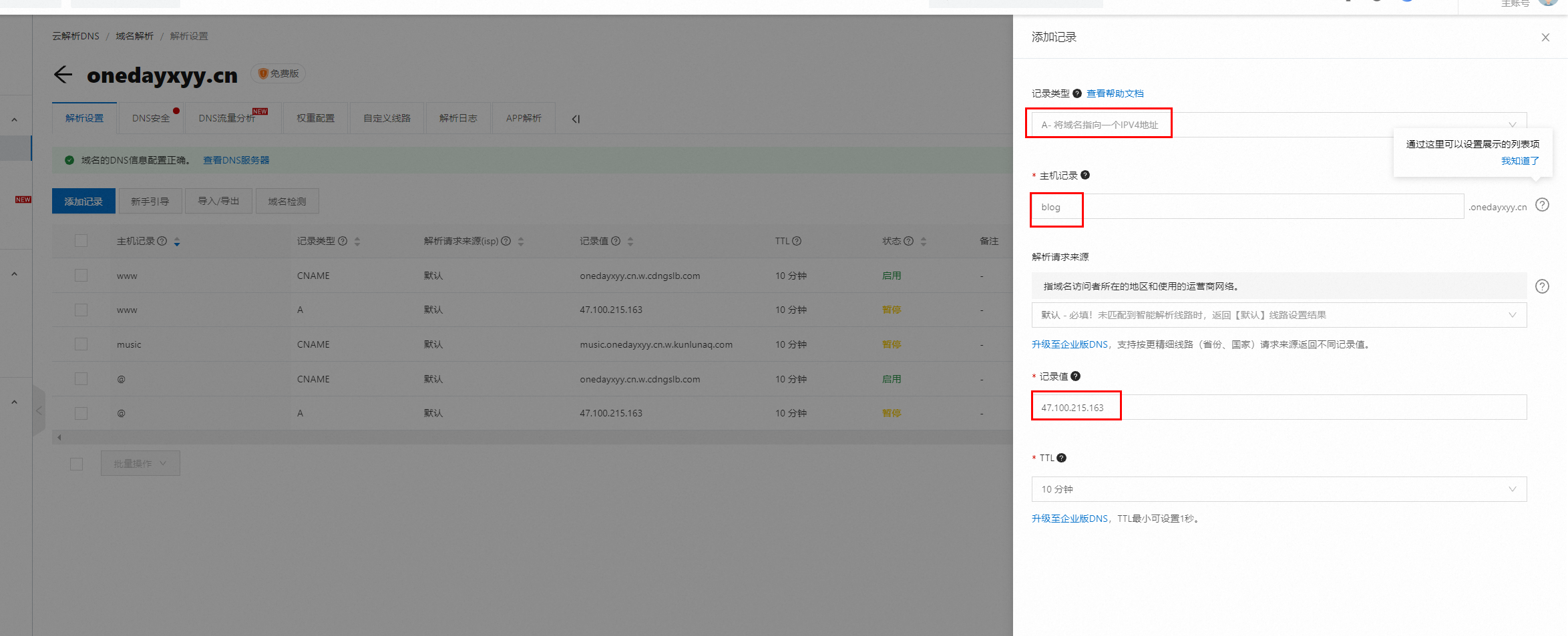The image size is (1568, 636).
Task: Go to 域名解析 breadcrumb
Action: pyautogui.click(x=134, y=36)
